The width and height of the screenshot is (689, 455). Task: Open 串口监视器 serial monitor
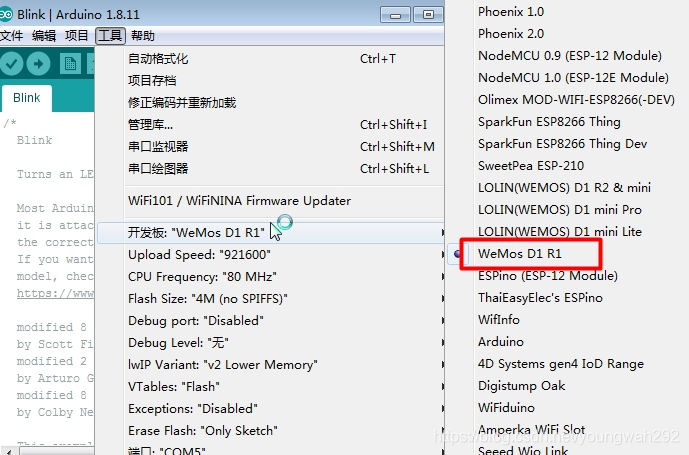(x=270, y=146)
